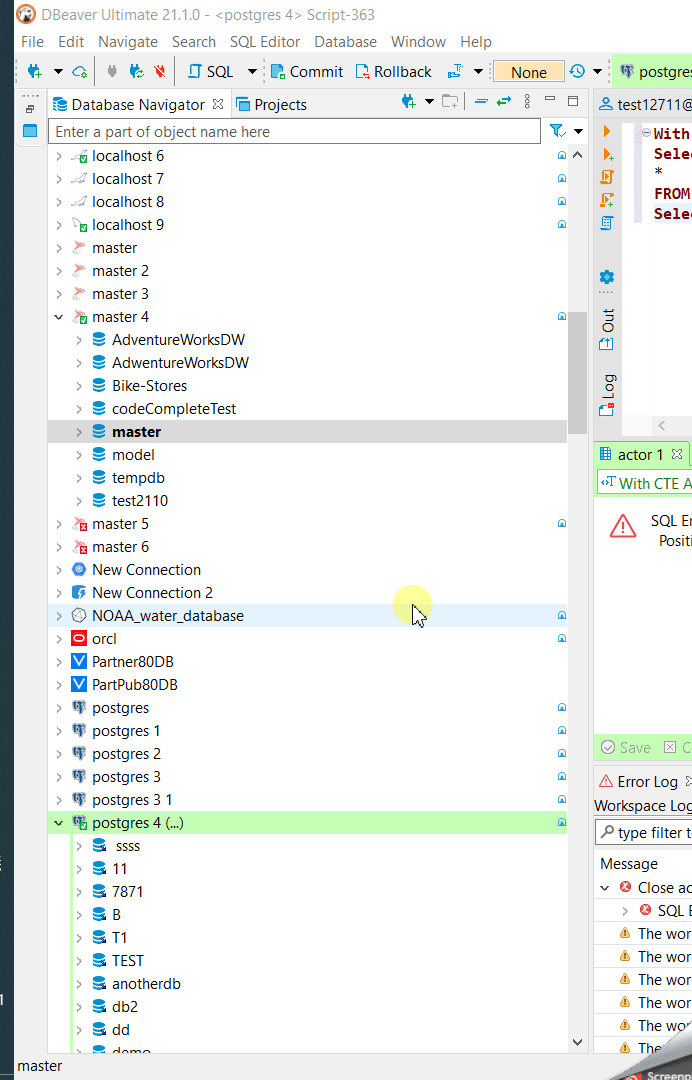Open the Help menu

476,41
